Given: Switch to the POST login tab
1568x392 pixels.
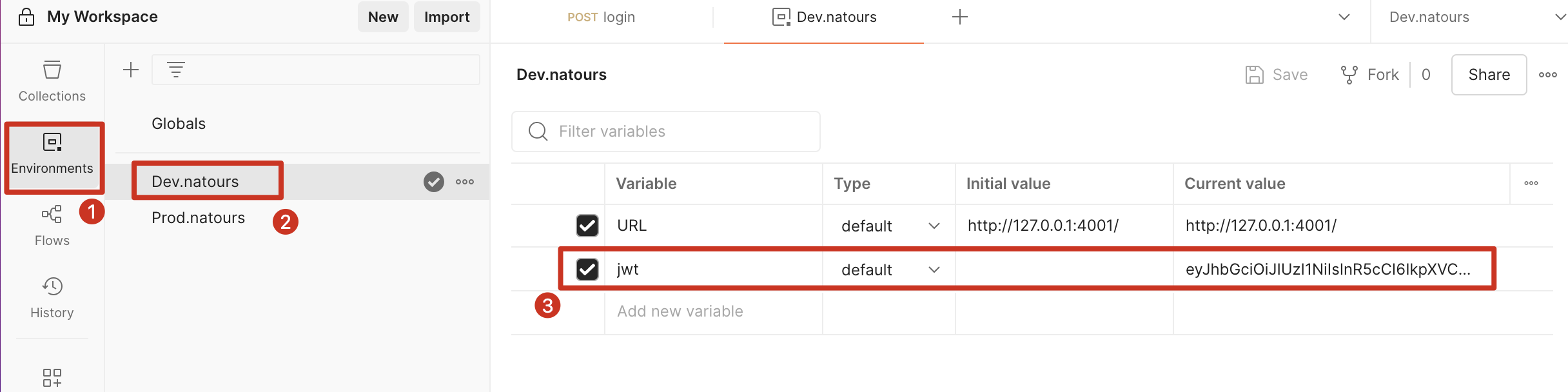Looking at the screenshot, I should tap(601, 17).
